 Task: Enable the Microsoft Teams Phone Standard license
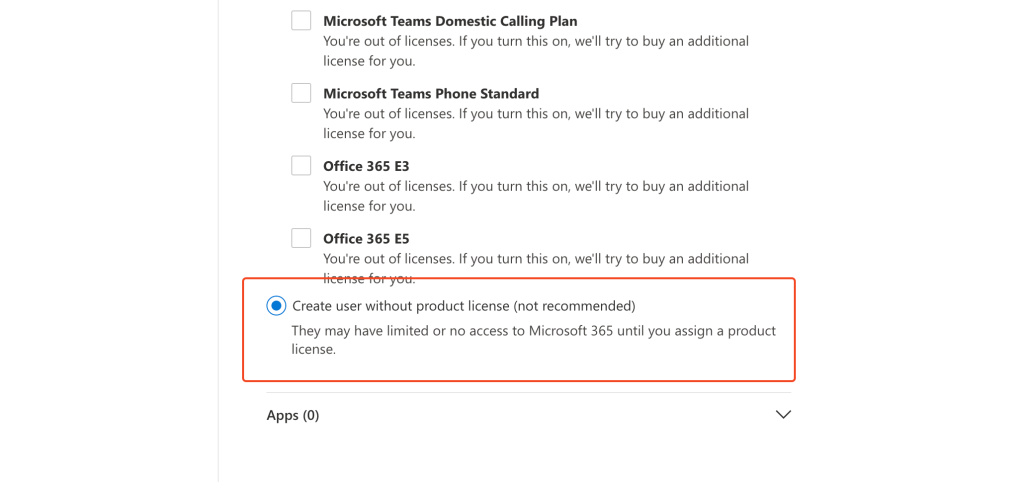pos(301,93)
